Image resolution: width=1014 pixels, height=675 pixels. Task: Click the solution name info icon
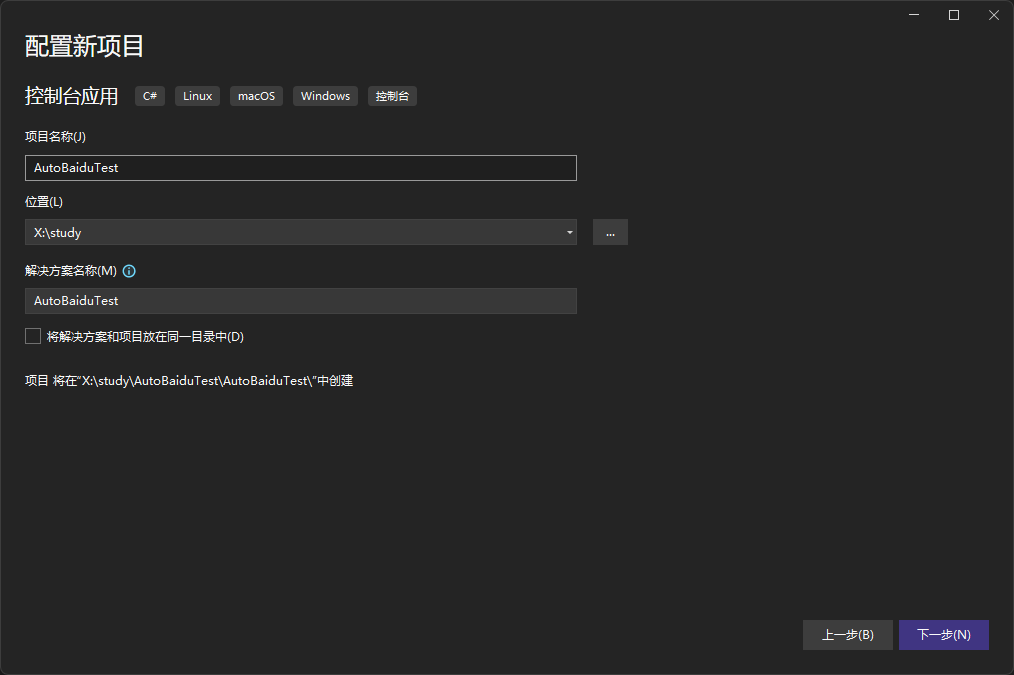(x=129, y=271)
